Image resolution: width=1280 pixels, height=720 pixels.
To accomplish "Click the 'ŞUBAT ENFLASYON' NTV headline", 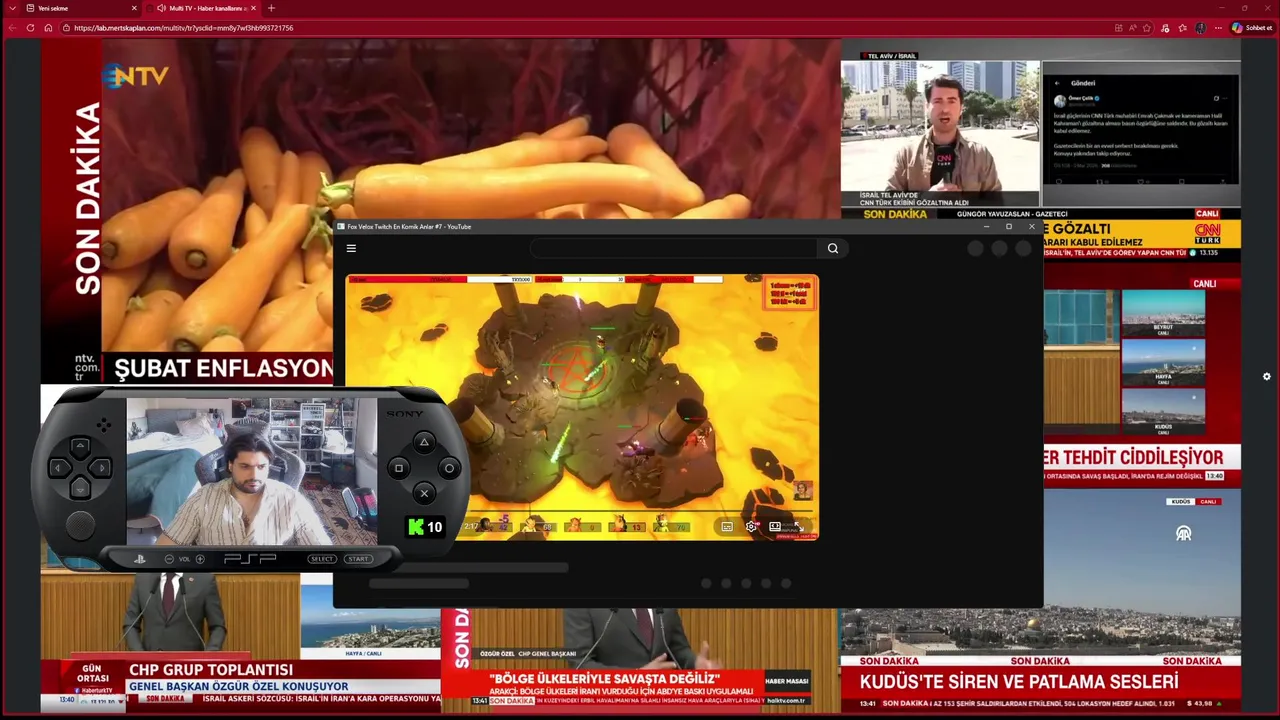I will 223,368.
